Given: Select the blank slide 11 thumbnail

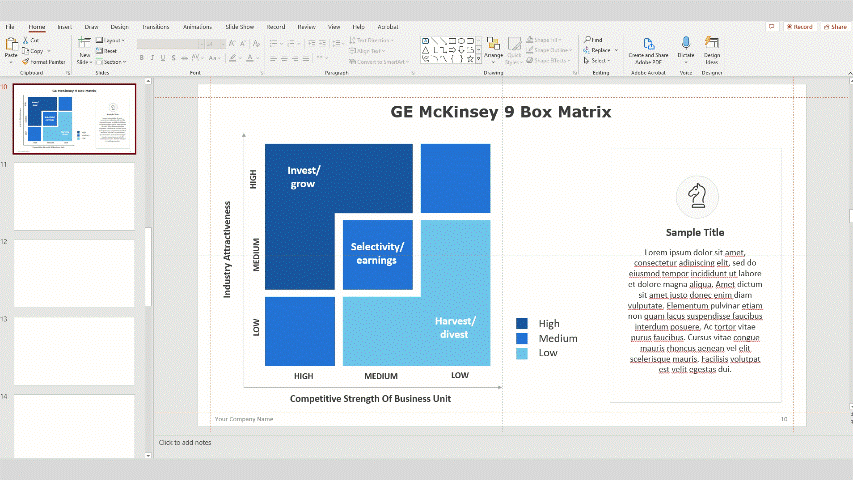Looking at the screenshot, I should (74, 196).
